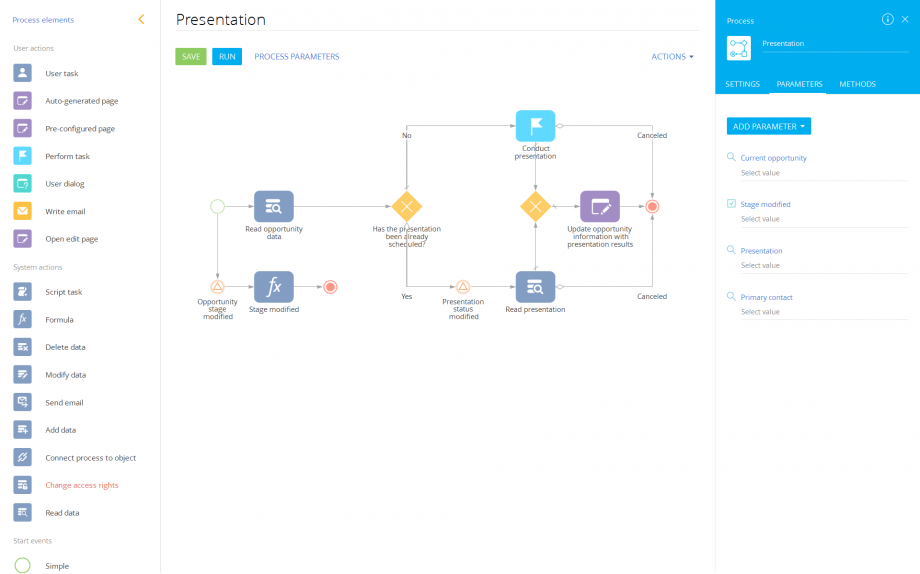Select the Modify data element icon
The height and width of the screenshot is (574, 920).
tap(22, 374)
